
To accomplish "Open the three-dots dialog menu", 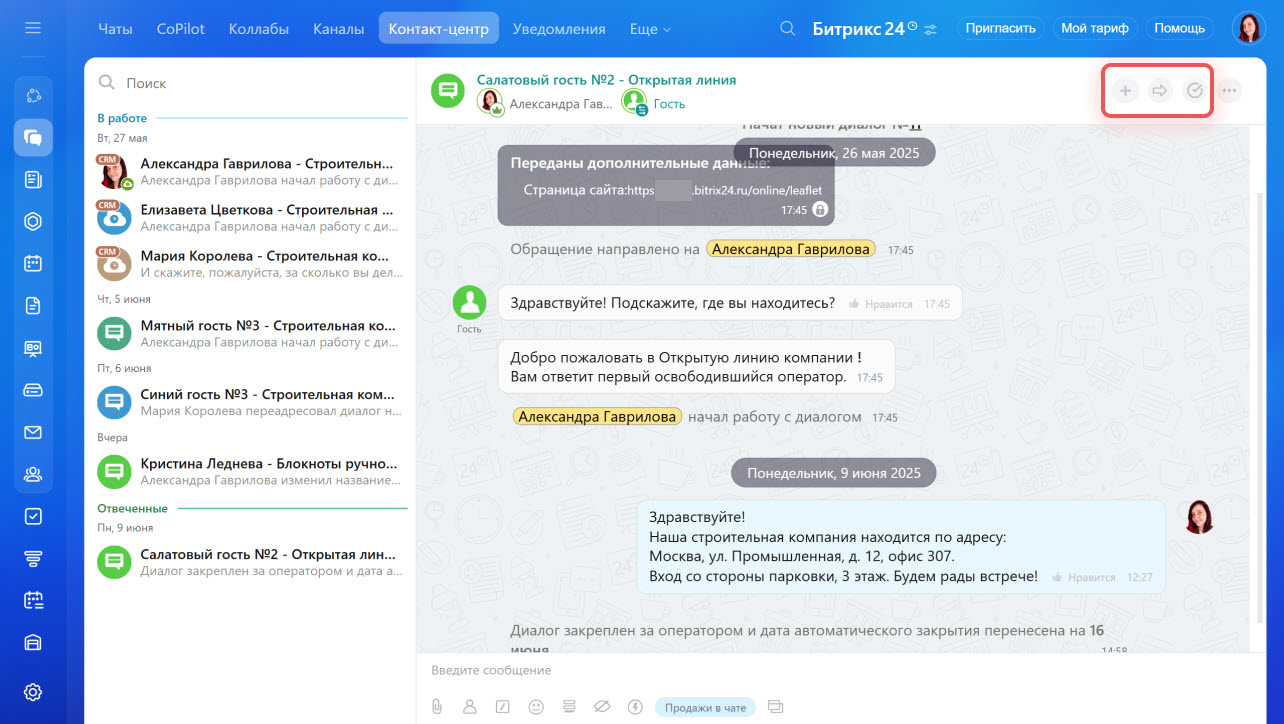I will (x=1230, y=91).
